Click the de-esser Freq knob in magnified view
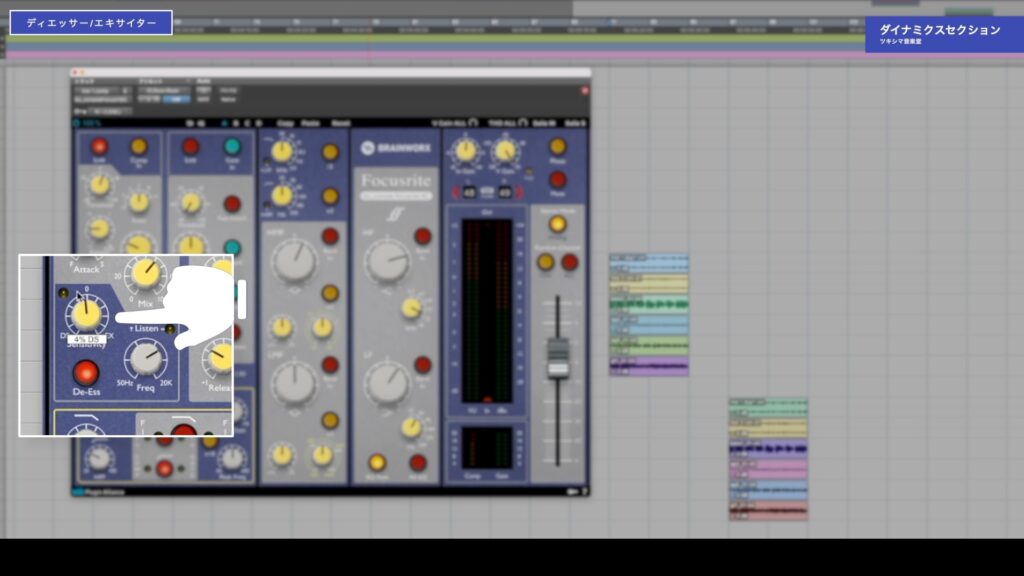1024x576 pixels. click(145, 359)
